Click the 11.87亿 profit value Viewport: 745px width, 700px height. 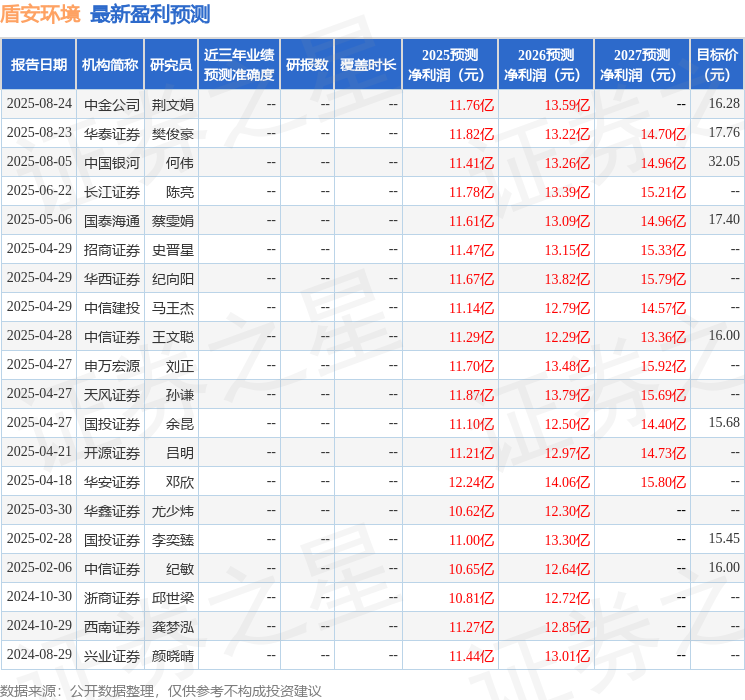(471, 395)
